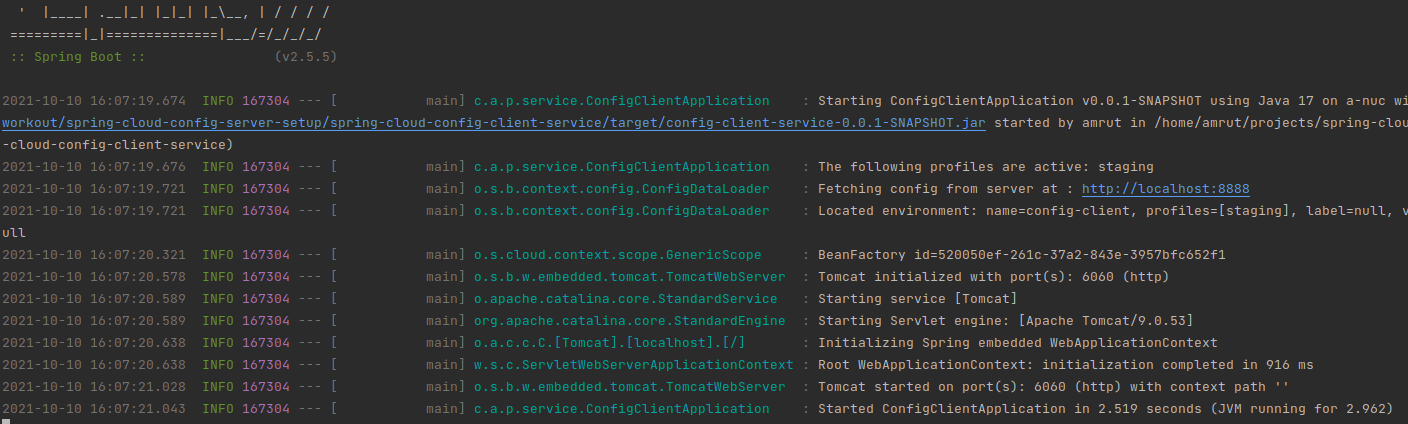Viewport: 1408px width, 424px height.
Task: Click the (v2.5.5) version text
Action: point(305,57)
